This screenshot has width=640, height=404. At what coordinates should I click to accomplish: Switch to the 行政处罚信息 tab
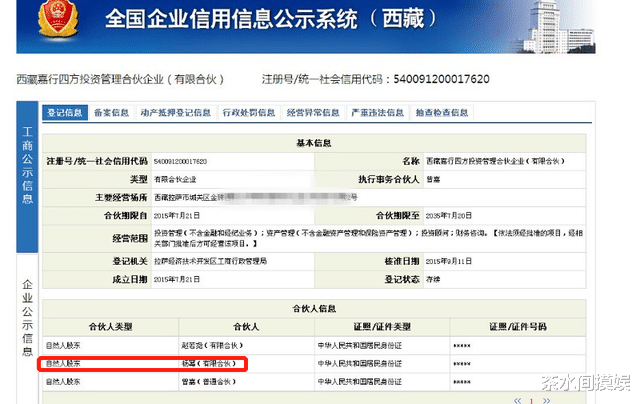249,113
